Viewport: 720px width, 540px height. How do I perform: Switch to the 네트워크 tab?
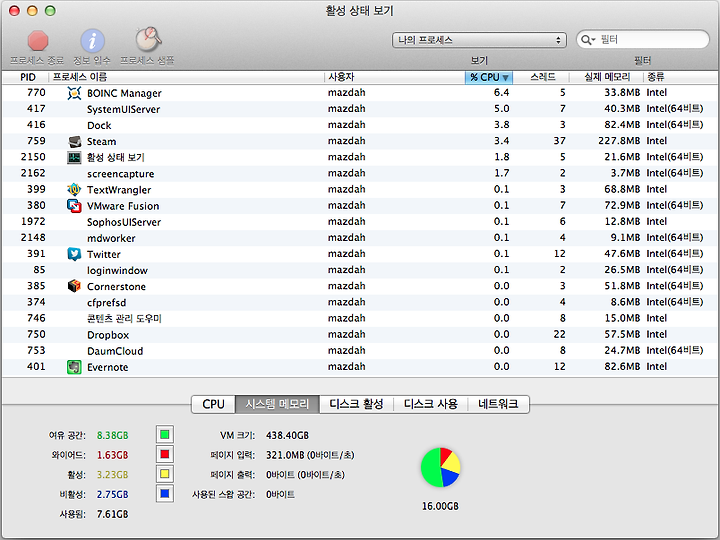click(x=498, y=404)
